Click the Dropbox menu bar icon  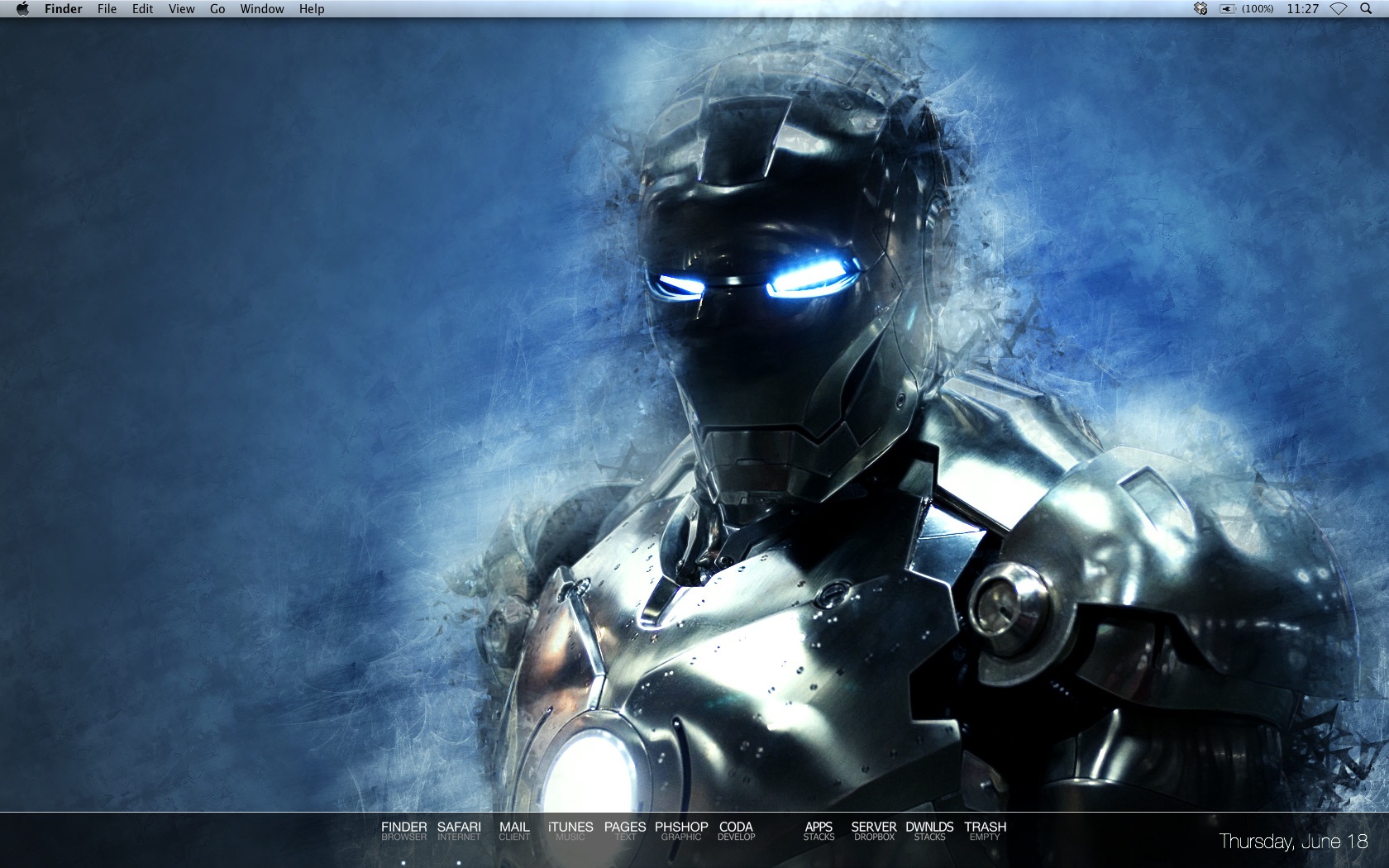[1200, 8]
